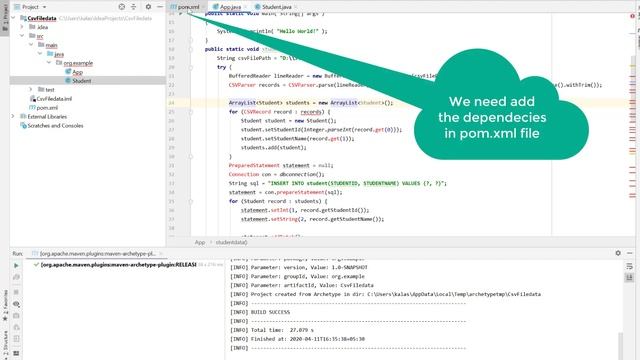
Task: Click the Project created from Archetype console line
Action: click(385, 294)
